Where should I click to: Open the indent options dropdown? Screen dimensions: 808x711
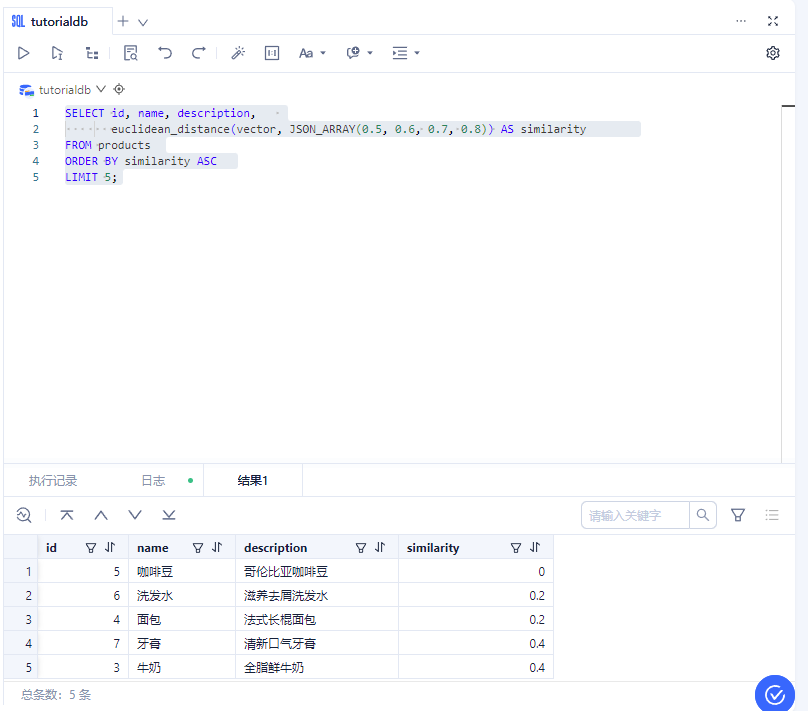[x=406, y=53]
